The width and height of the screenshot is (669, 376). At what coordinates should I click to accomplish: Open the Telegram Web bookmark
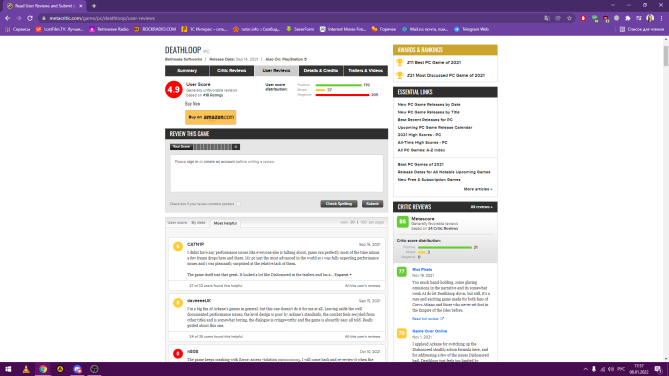click(471, 29)
